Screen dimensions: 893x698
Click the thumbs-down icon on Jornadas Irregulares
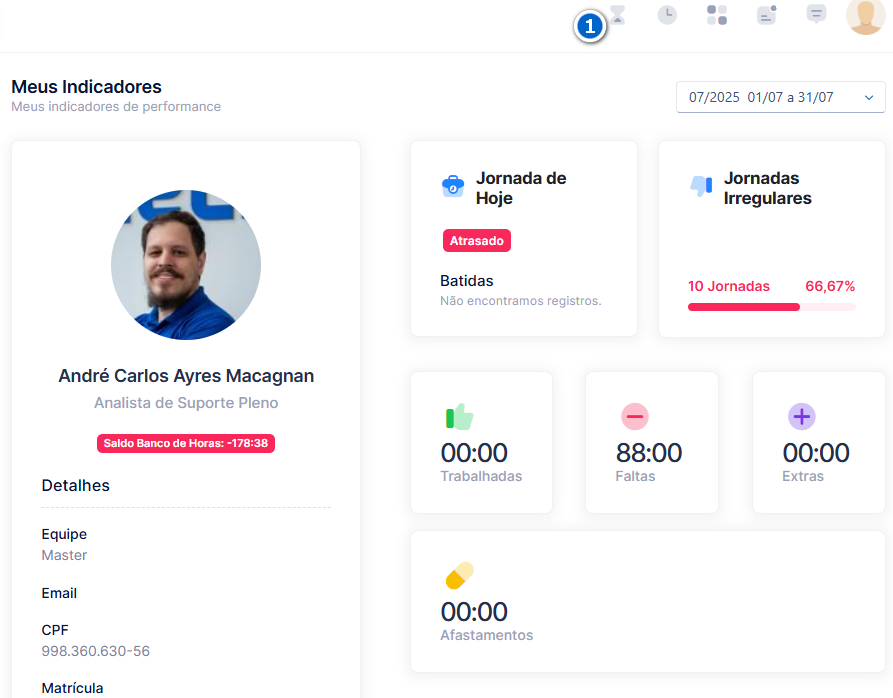click(x=701, y=186)
